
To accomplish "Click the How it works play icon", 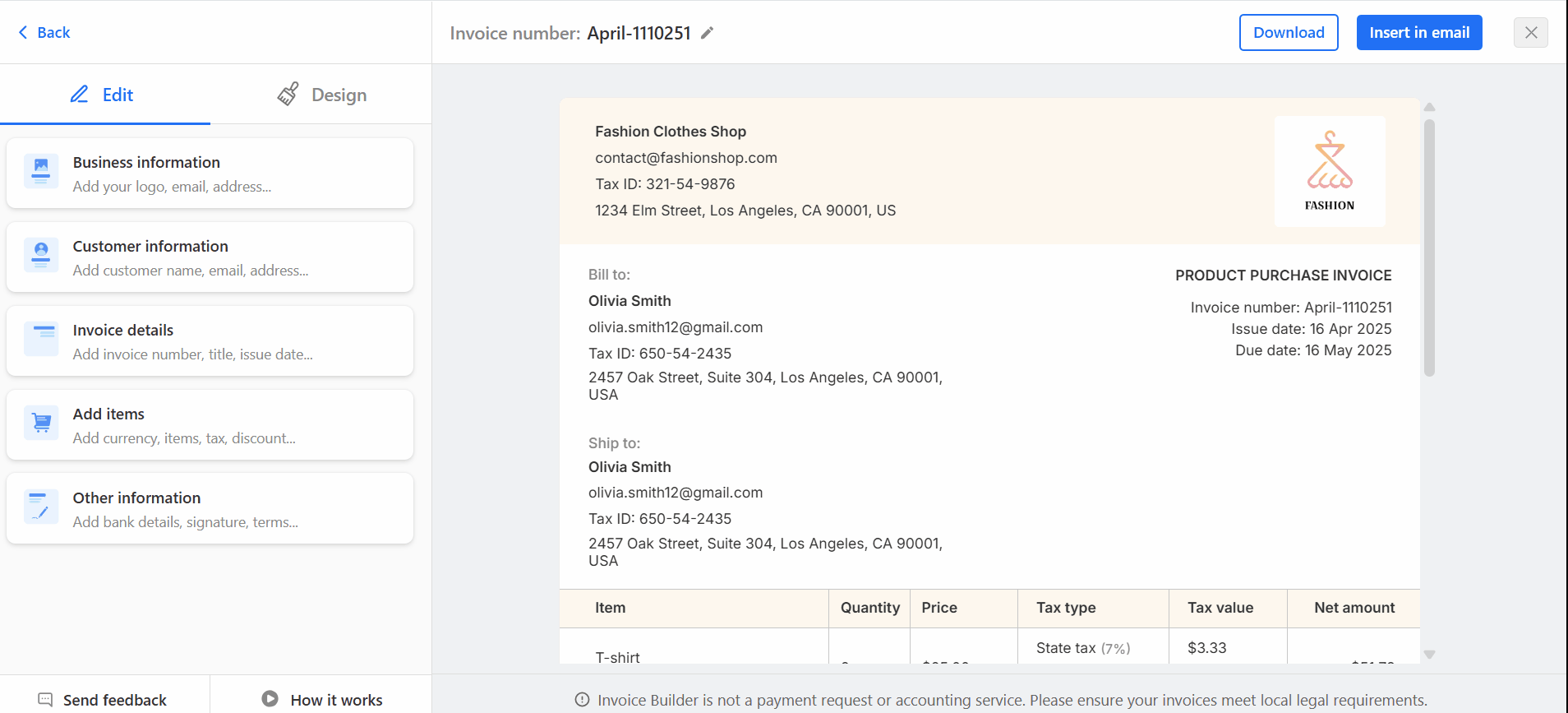I will tap(270, 699).
